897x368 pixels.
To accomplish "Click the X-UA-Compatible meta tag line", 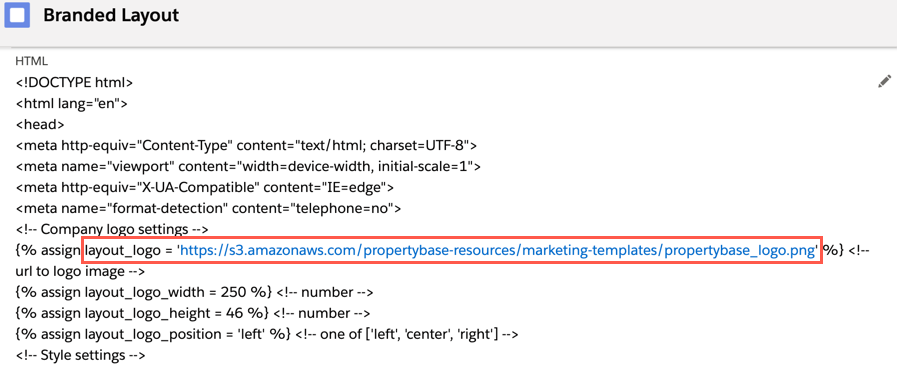I will 205,187.
